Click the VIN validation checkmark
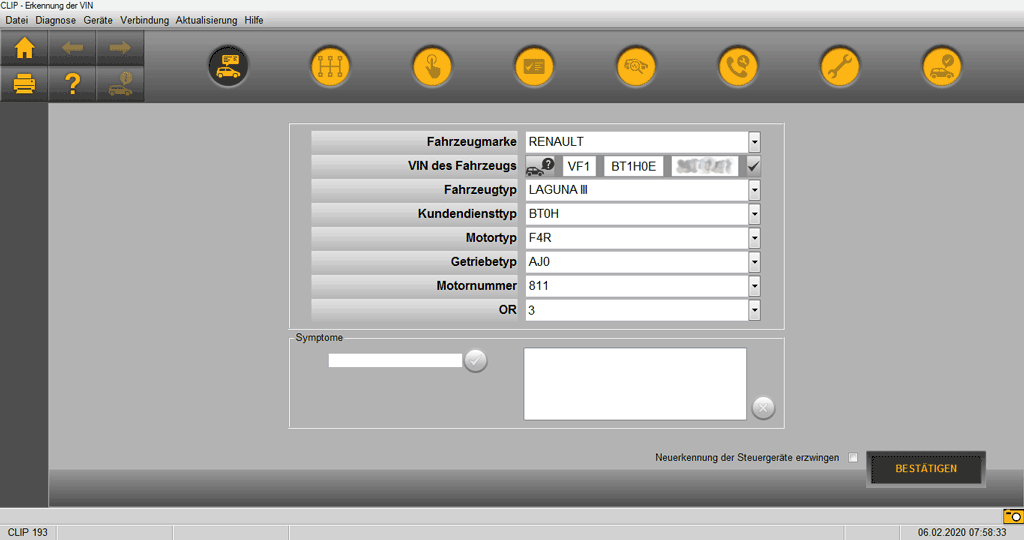Screen dimensions: 1024x540 (754, 166)
